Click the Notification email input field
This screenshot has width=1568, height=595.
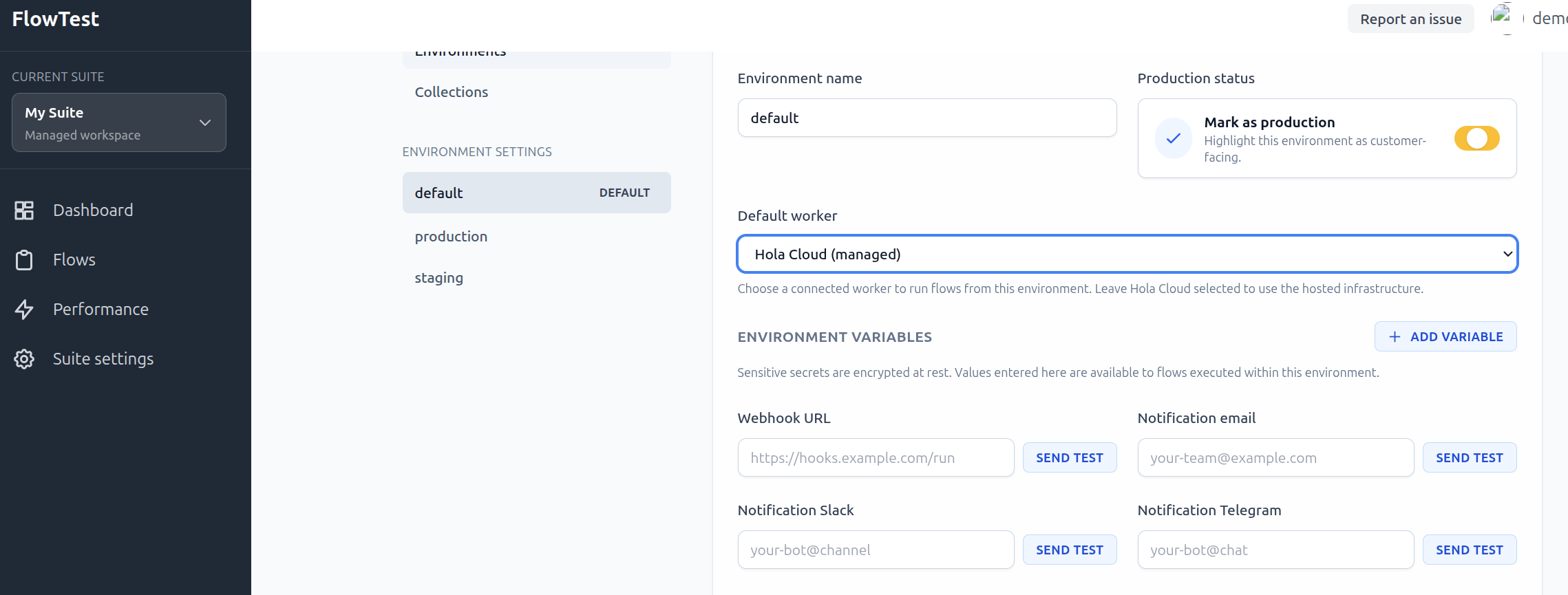(1275, 457)
